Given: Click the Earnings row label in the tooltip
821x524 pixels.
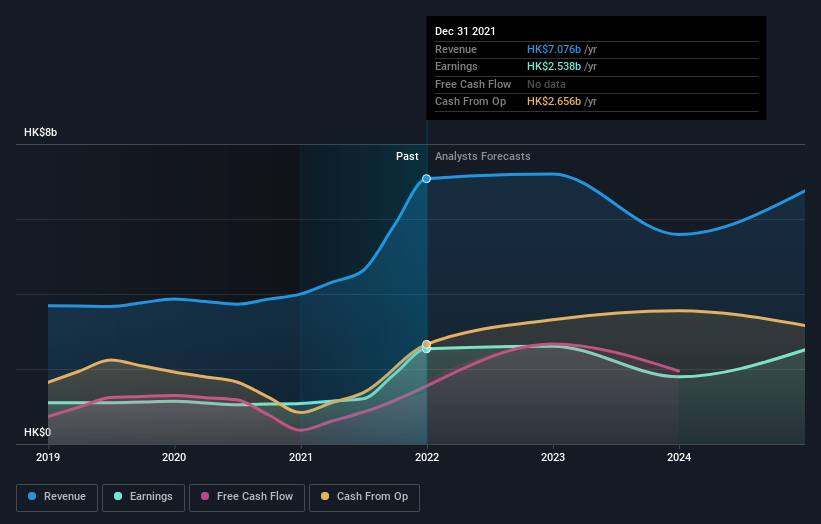Looking at the screenshot, I should coord(456,66).
